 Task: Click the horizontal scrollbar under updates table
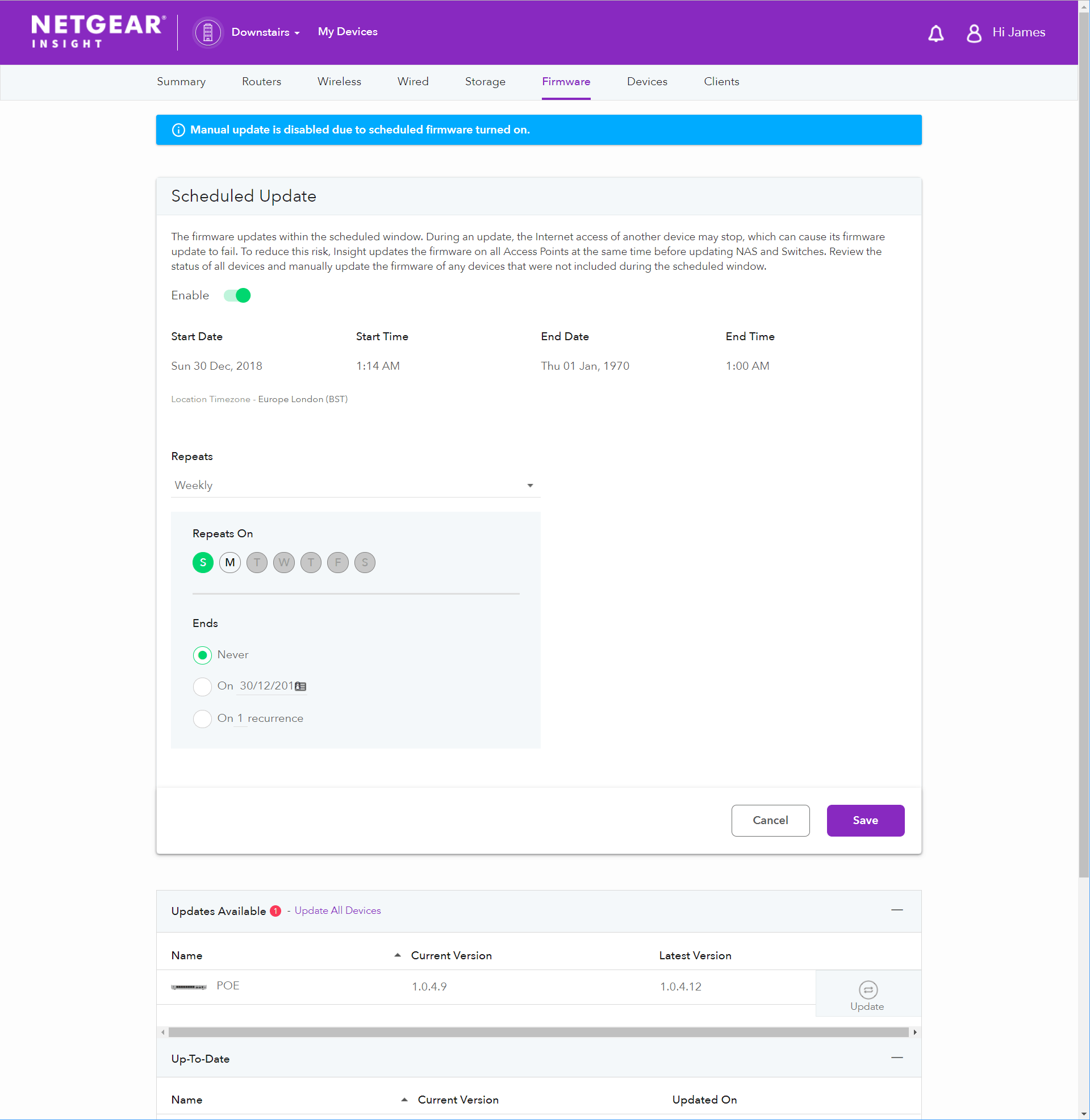tap(538, 1032)
